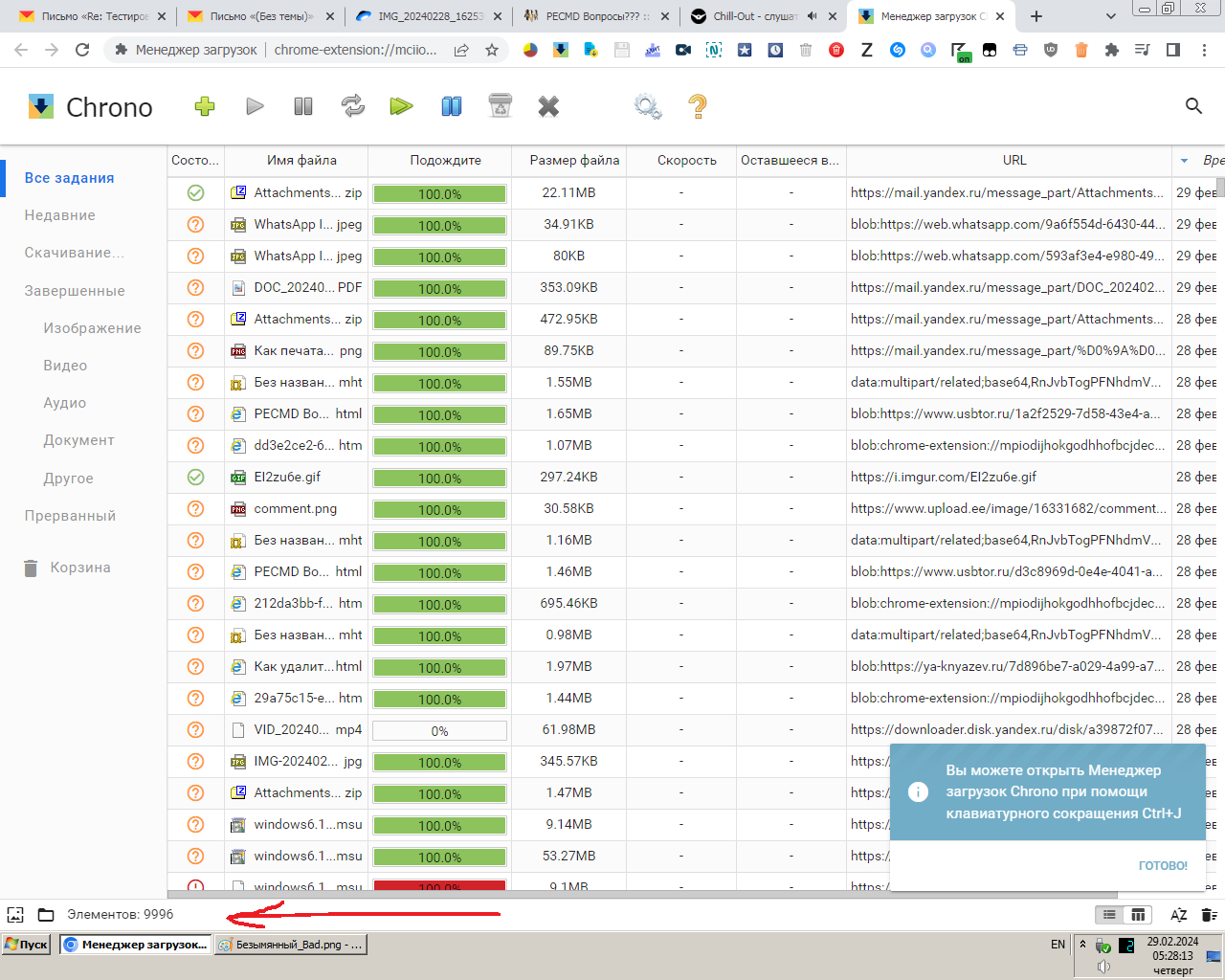Select 'Скачивание...' in sidebar
1225x980 pixels.
coord(75,253)
